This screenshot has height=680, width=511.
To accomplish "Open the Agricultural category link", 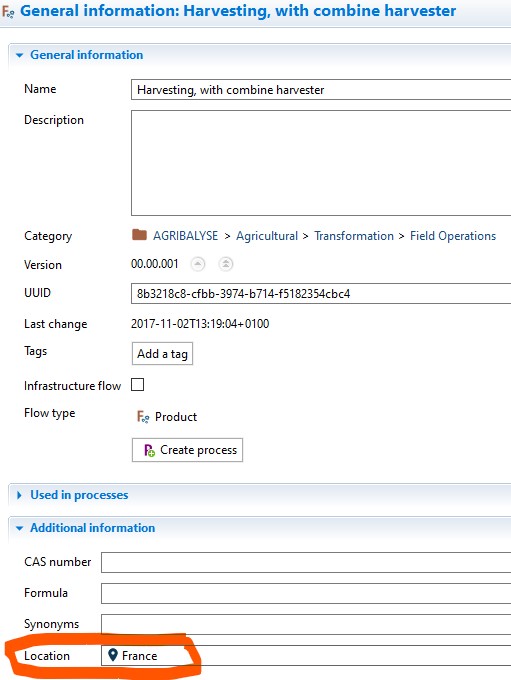I will 267,235.
